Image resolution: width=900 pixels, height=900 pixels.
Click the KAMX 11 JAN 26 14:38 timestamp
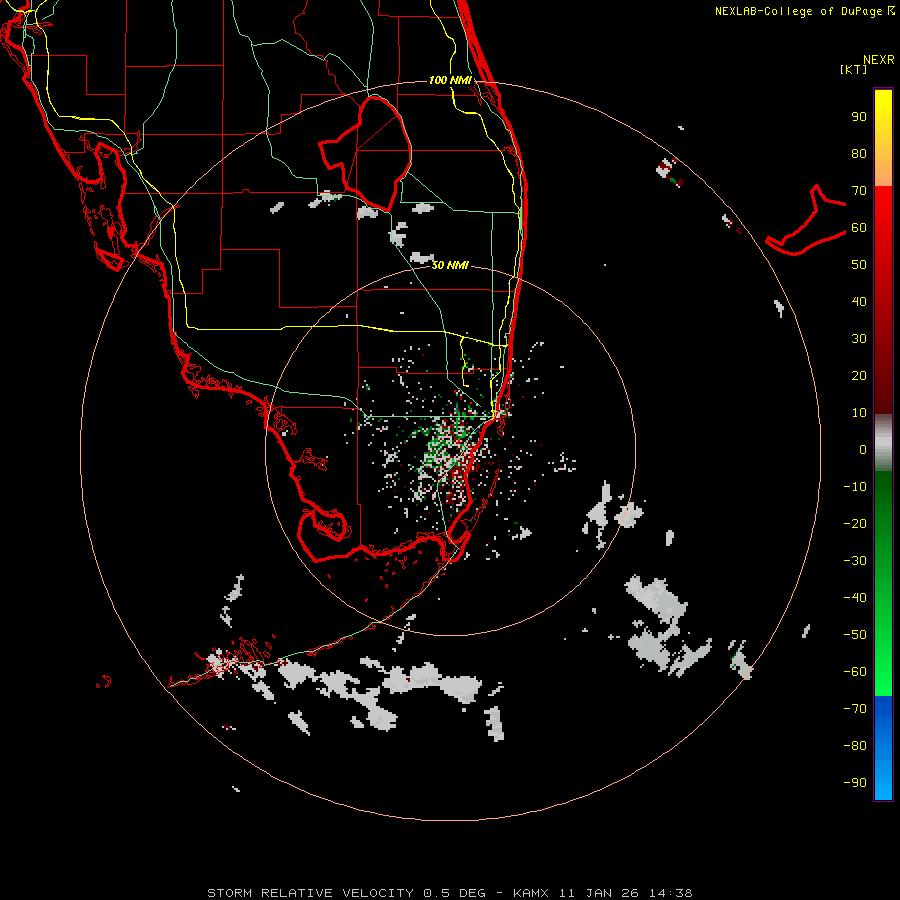pos(603,893)
